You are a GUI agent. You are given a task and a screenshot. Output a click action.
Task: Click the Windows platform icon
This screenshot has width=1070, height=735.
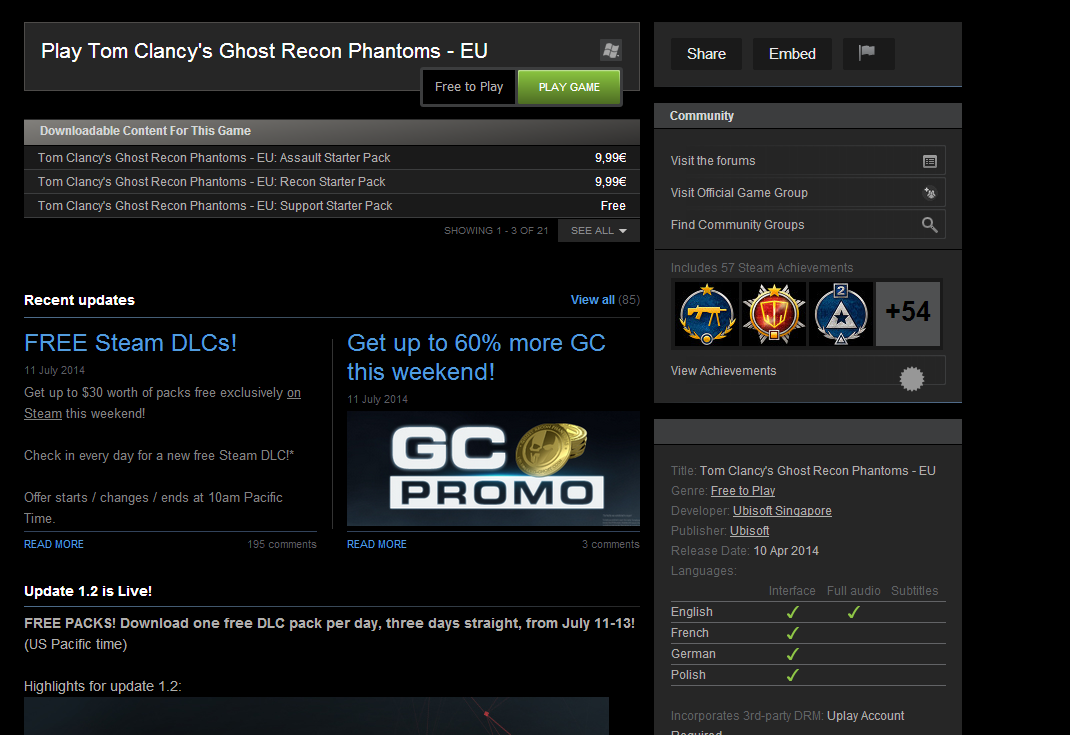click(x=611, y=50)
